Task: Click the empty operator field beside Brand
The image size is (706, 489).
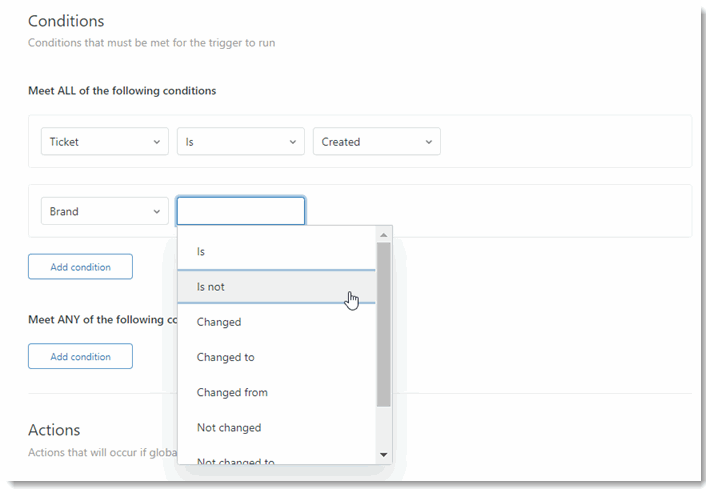Action: [x=240, y=211]
